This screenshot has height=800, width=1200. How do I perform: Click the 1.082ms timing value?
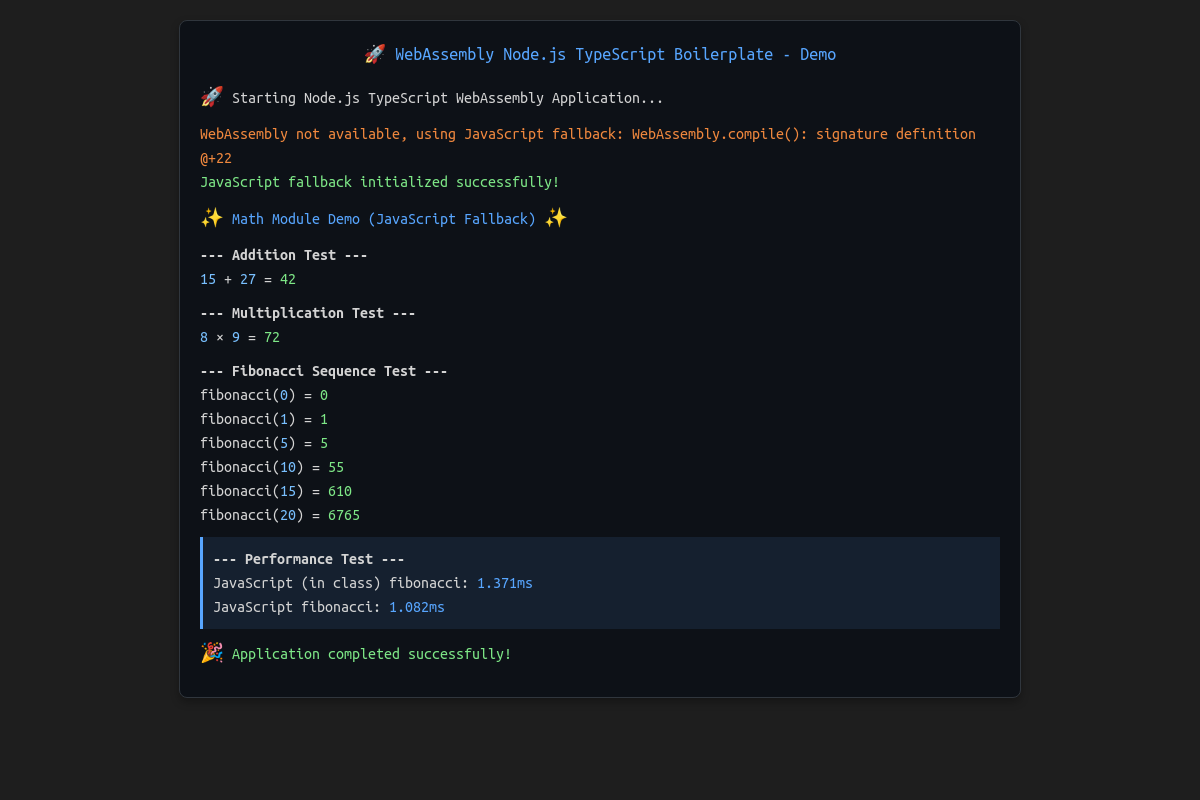click(416, 607)
